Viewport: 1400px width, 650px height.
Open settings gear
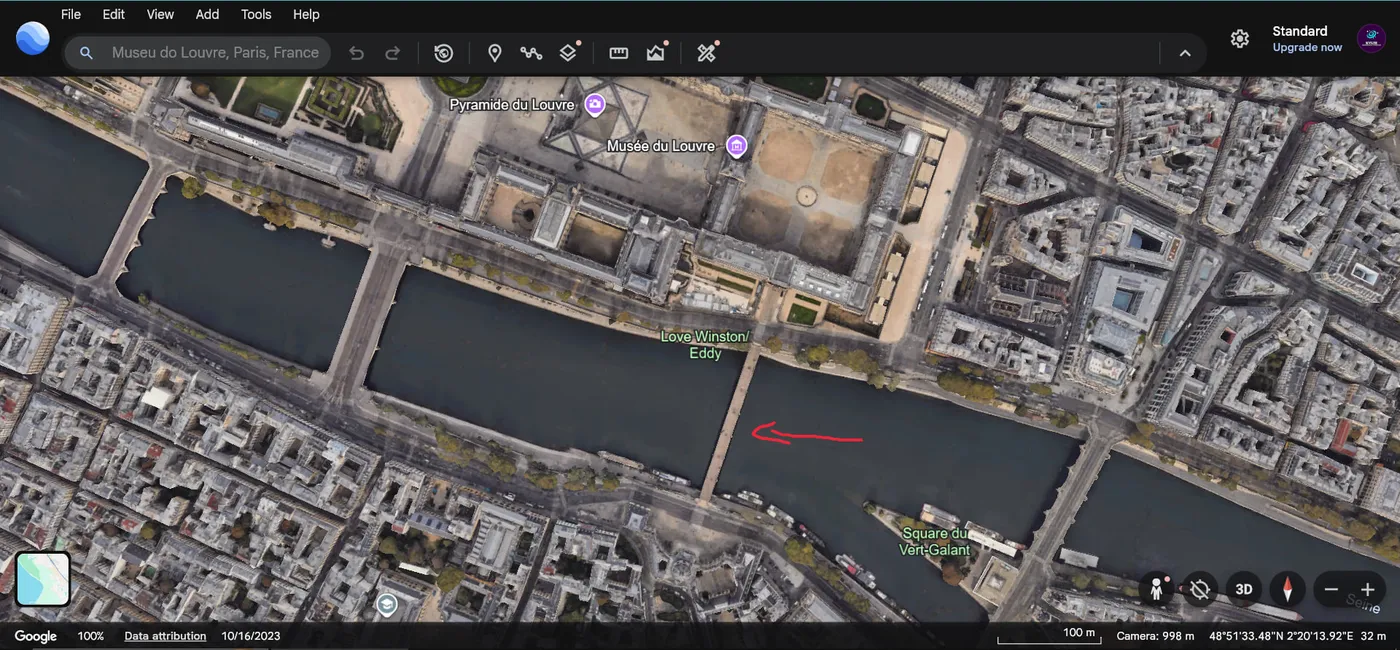coord(1240,38)
